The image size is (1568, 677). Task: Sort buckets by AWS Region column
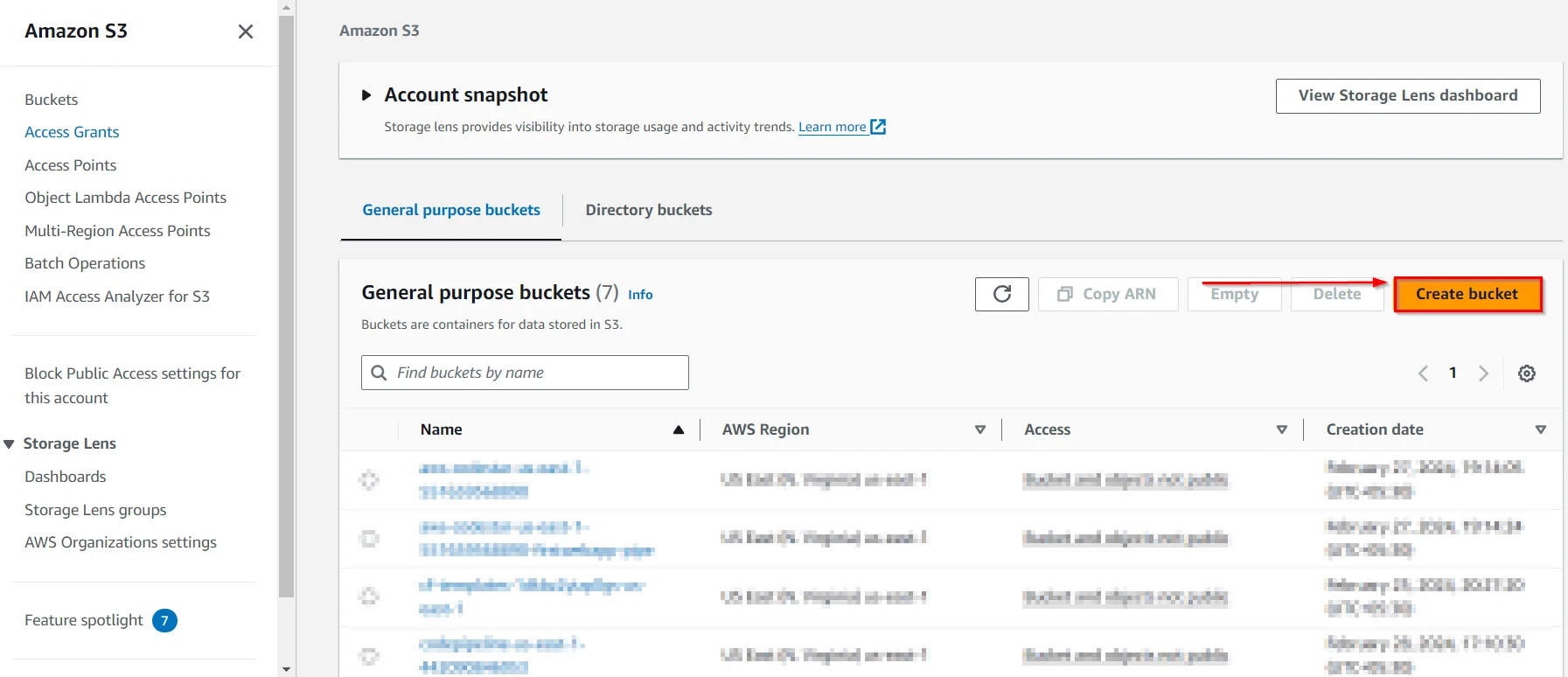pos(979,429)
